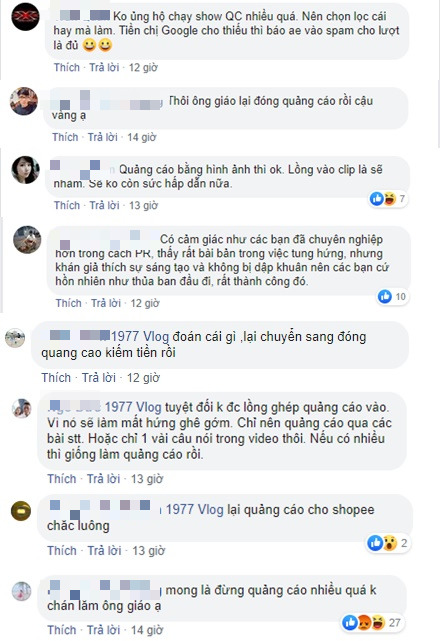This screenshot has width=440, height=641.
Task: Open the reactions on the comment with 7
Action: 388,199
